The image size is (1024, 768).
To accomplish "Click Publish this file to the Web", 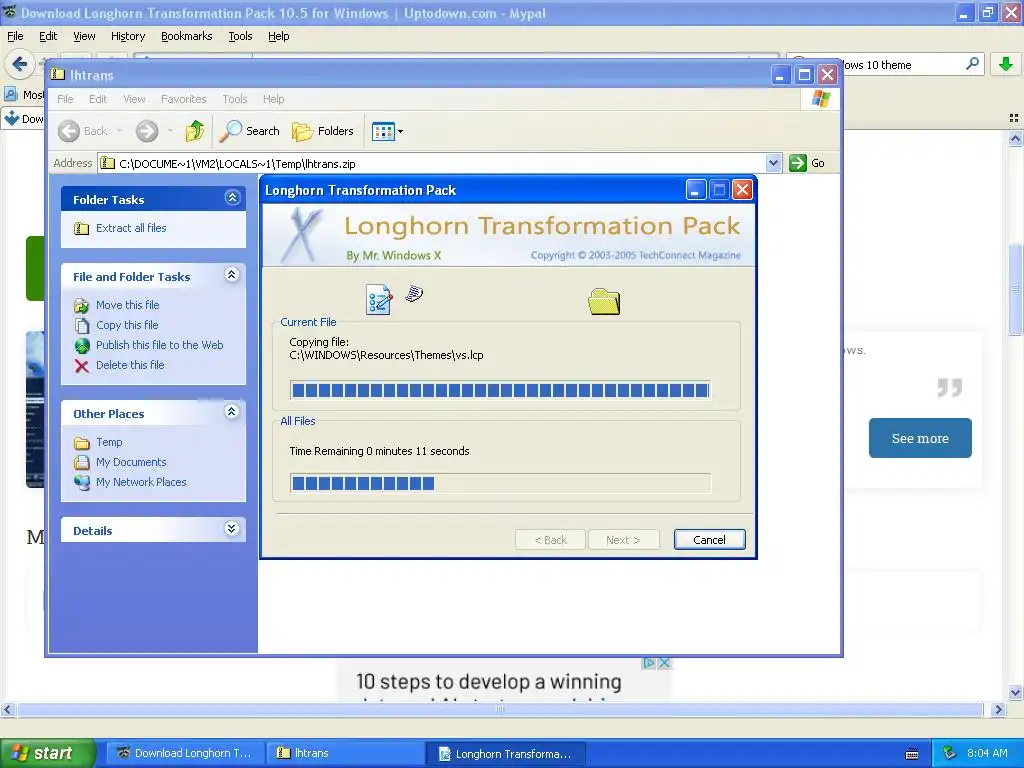I will [159, 345].
